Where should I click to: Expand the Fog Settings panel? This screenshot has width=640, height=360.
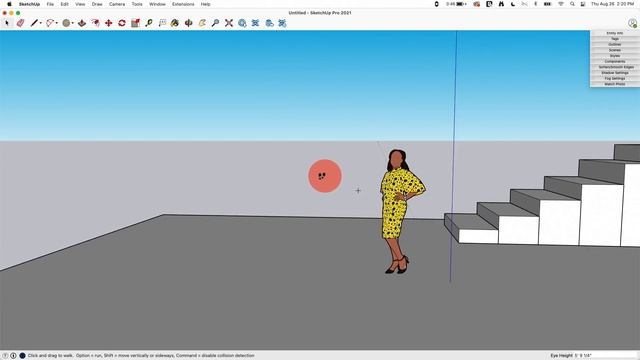[615, 79]
